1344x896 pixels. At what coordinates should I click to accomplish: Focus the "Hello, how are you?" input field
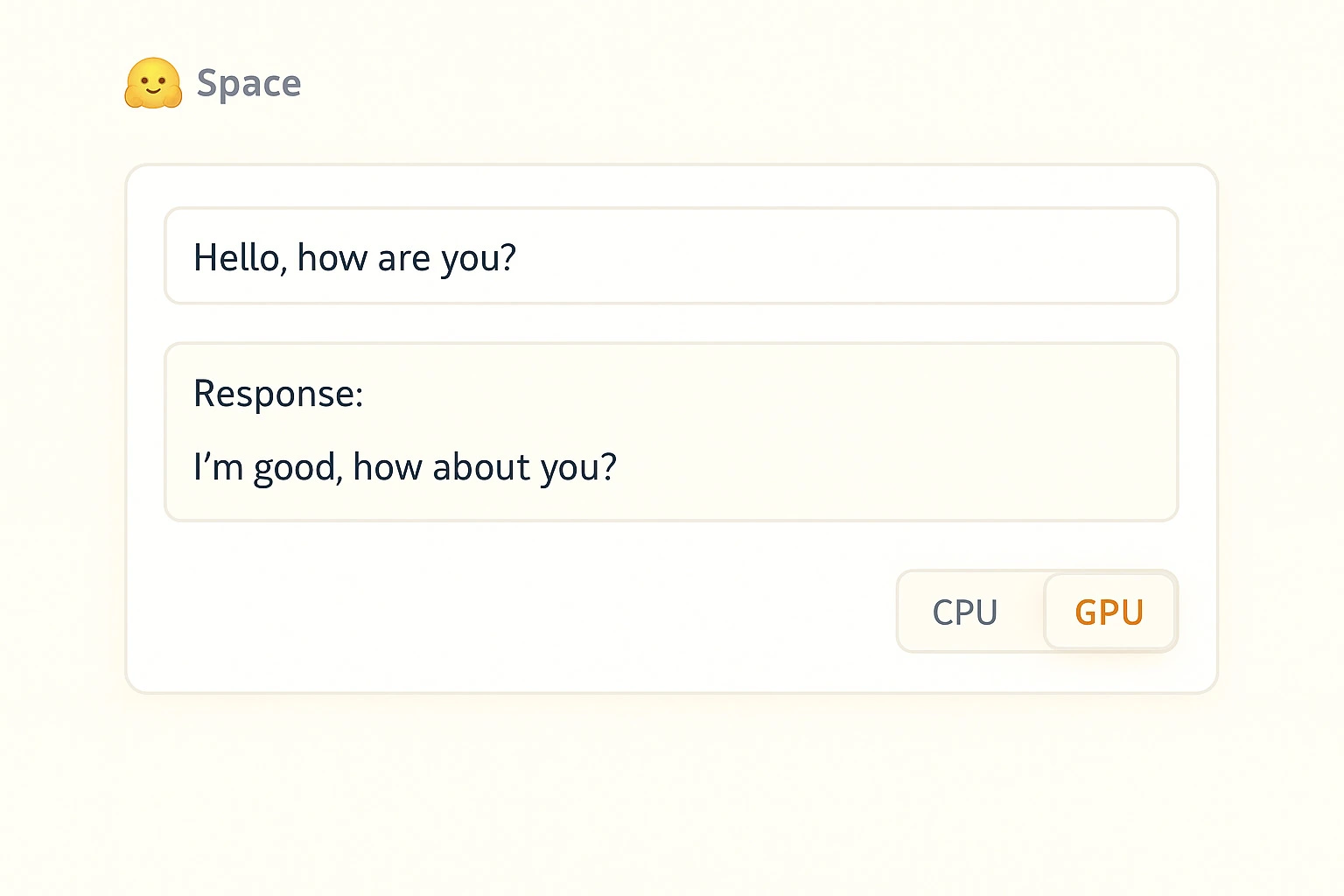tap(670, 256)
